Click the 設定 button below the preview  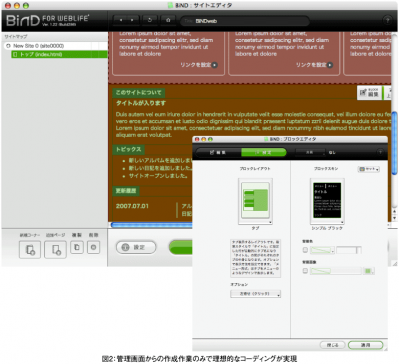point(136,247)
